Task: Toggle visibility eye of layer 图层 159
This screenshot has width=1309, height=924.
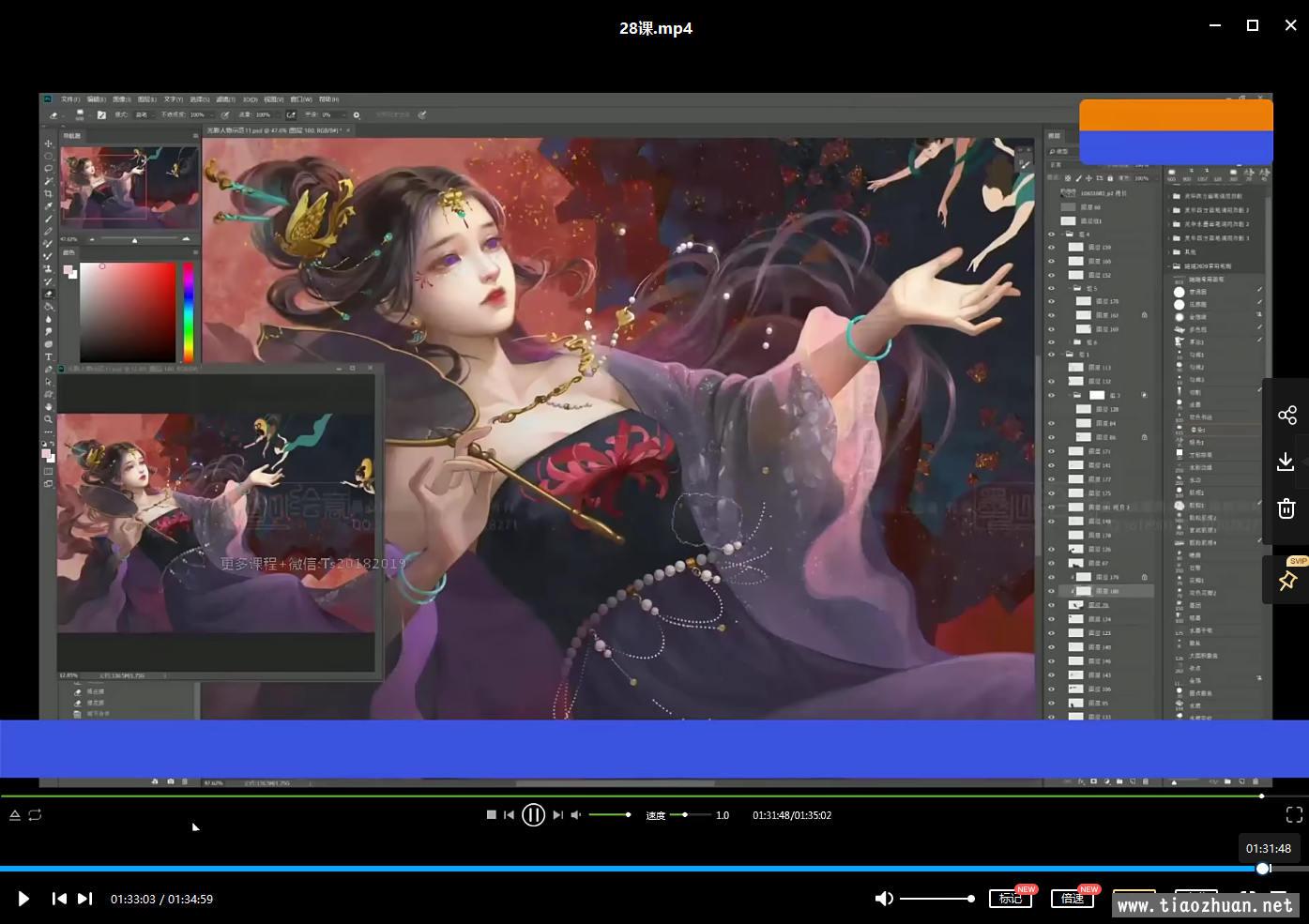Action: point(1051,248)
